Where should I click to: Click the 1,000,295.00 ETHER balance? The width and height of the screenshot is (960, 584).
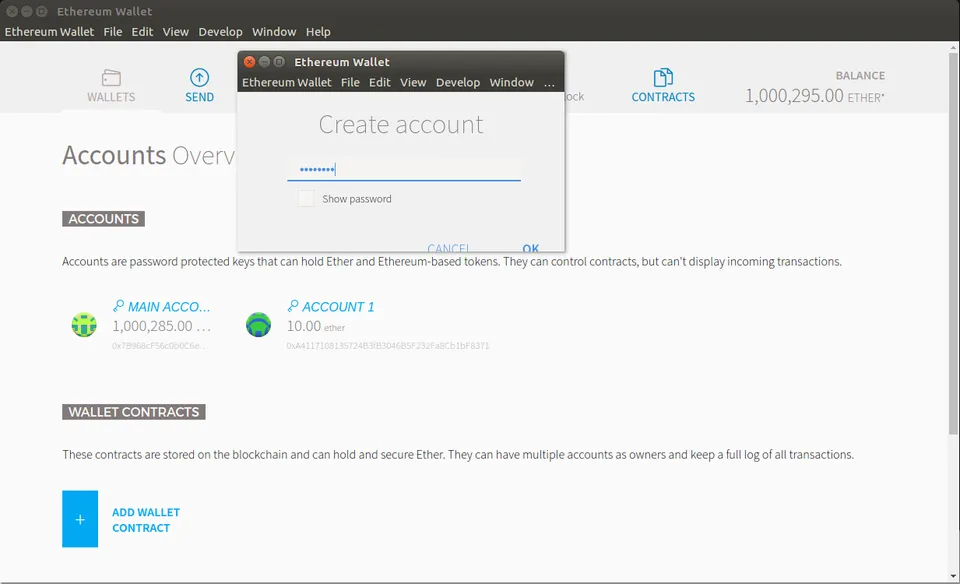(814, 95)
